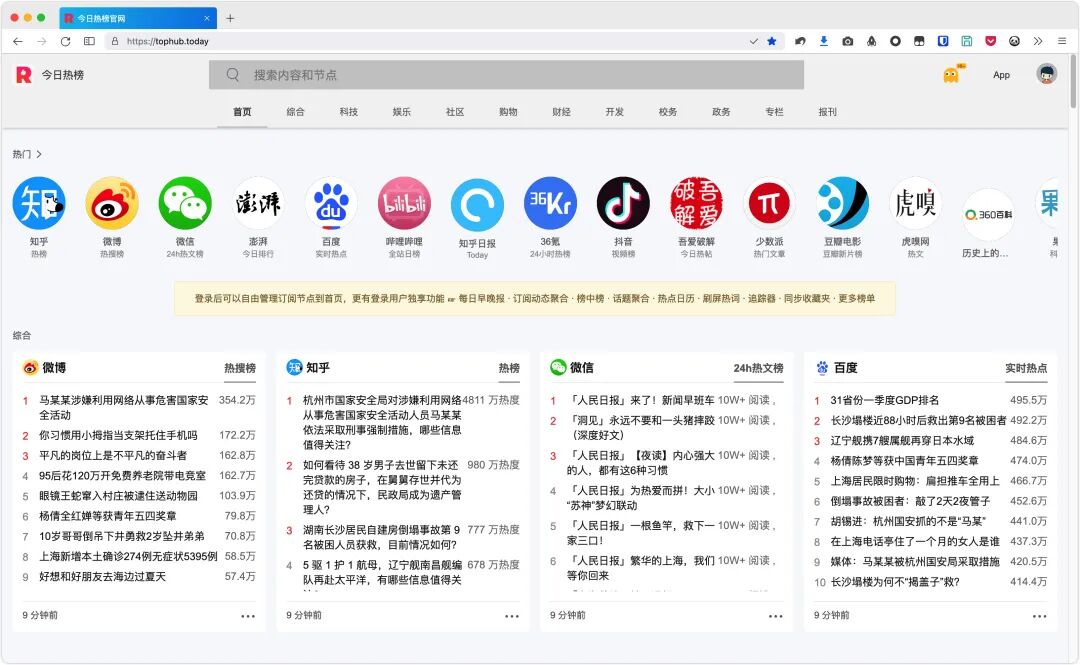
Task: Switch to the 娱乐 tab
Action: [402, 112]
